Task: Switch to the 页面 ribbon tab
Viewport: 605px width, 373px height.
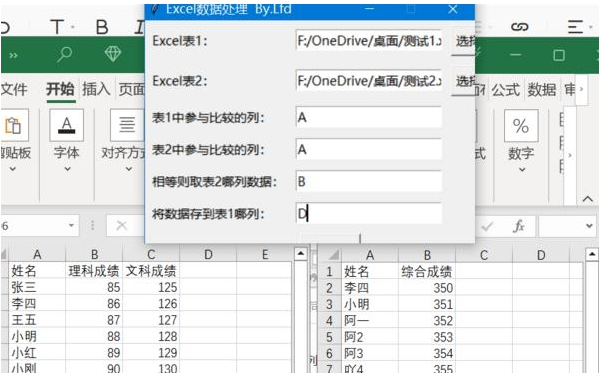Action: (x=131, y=89)
